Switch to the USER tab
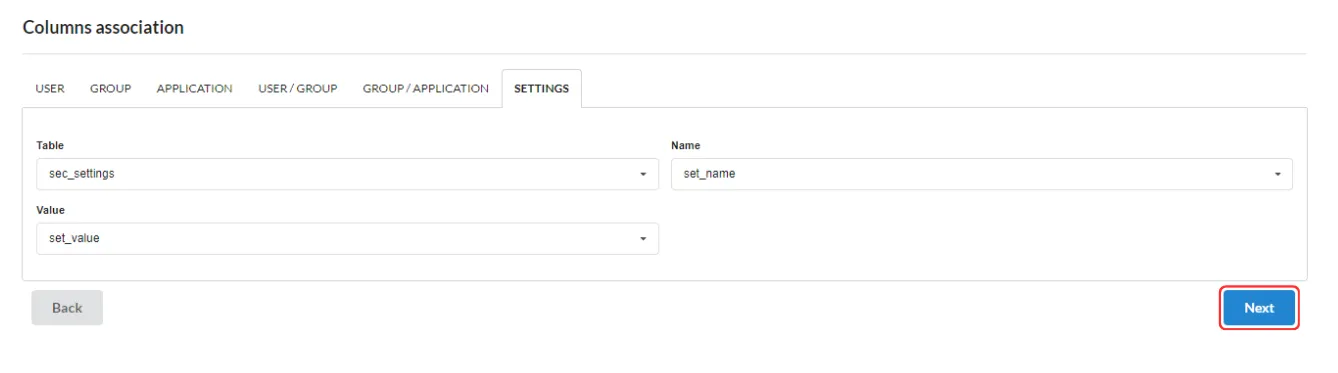 click(50, 89)
